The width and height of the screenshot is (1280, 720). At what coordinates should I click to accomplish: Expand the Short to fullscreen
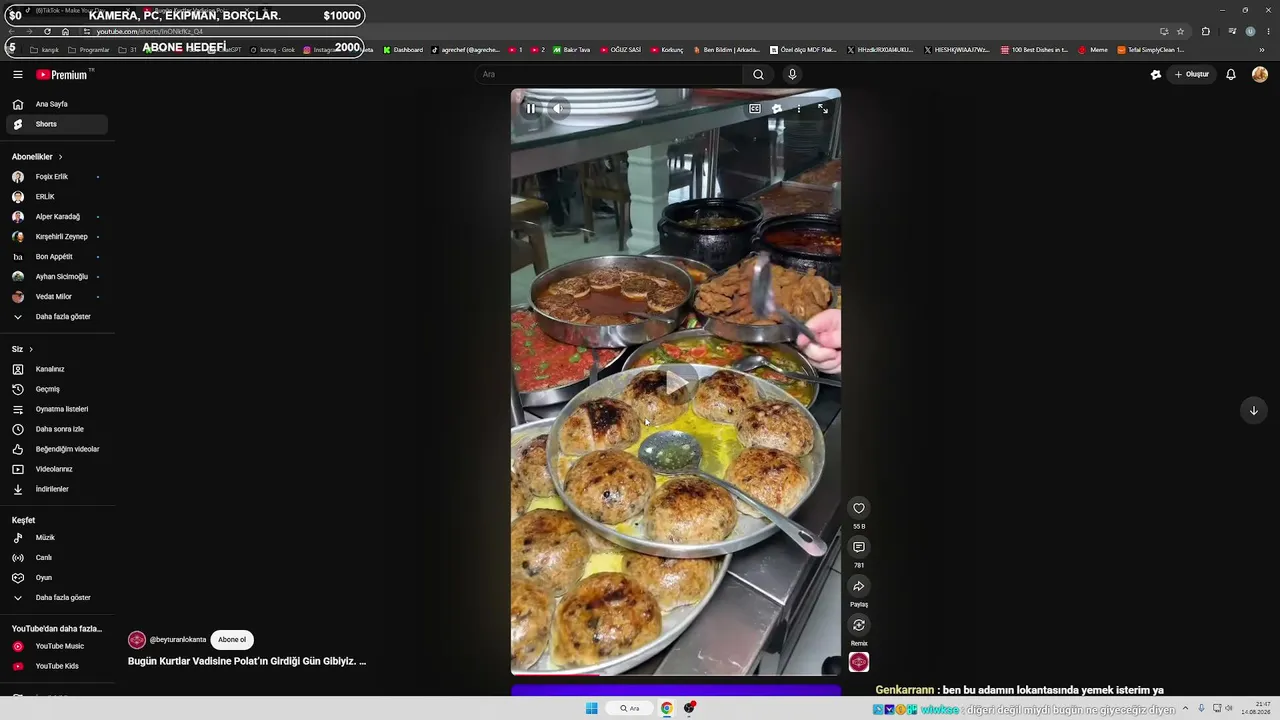823,109
